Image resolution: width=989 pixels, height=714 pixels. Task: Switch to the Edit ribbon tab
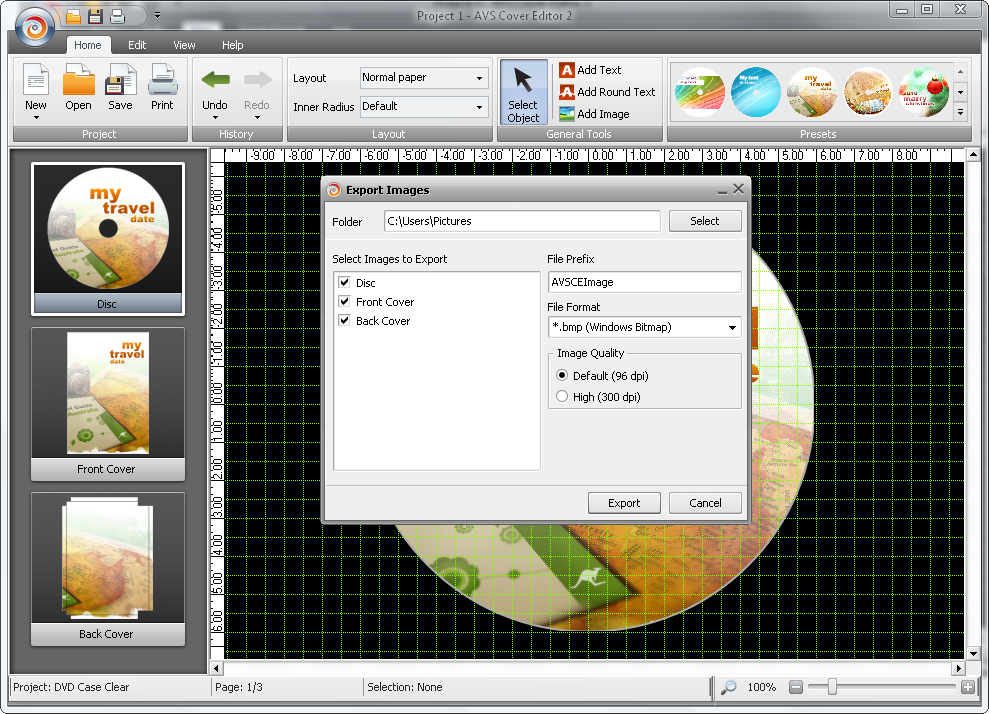coord(137,45)
